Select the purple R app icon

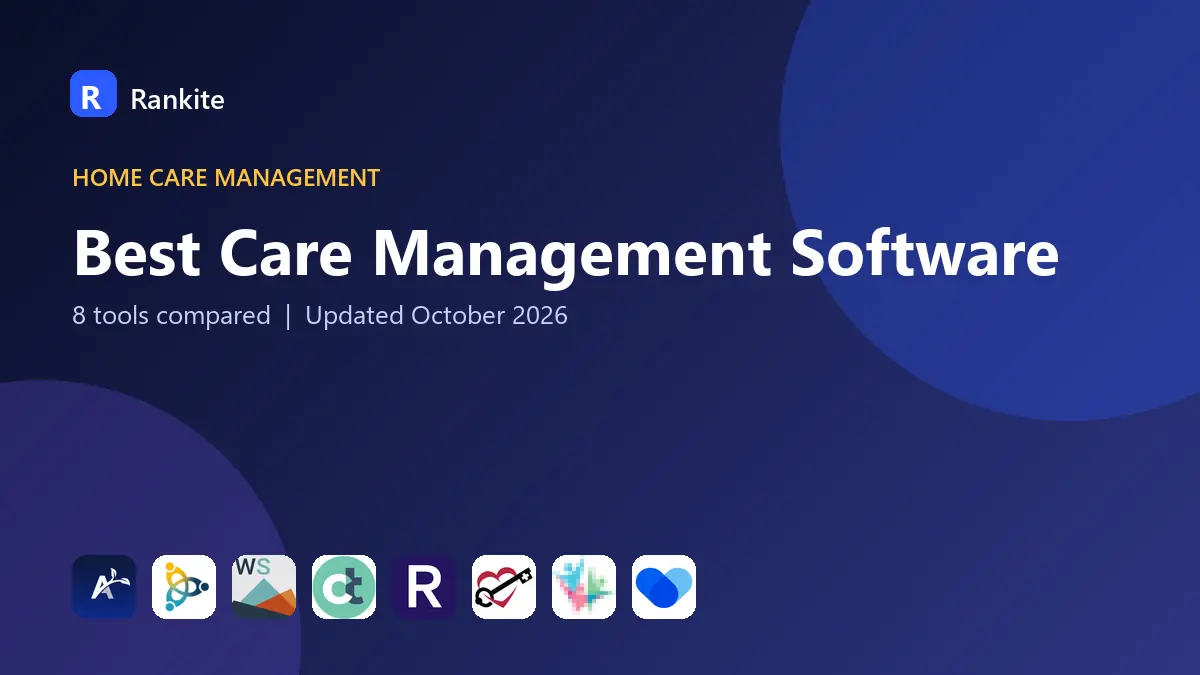click(x=424, y=587)
